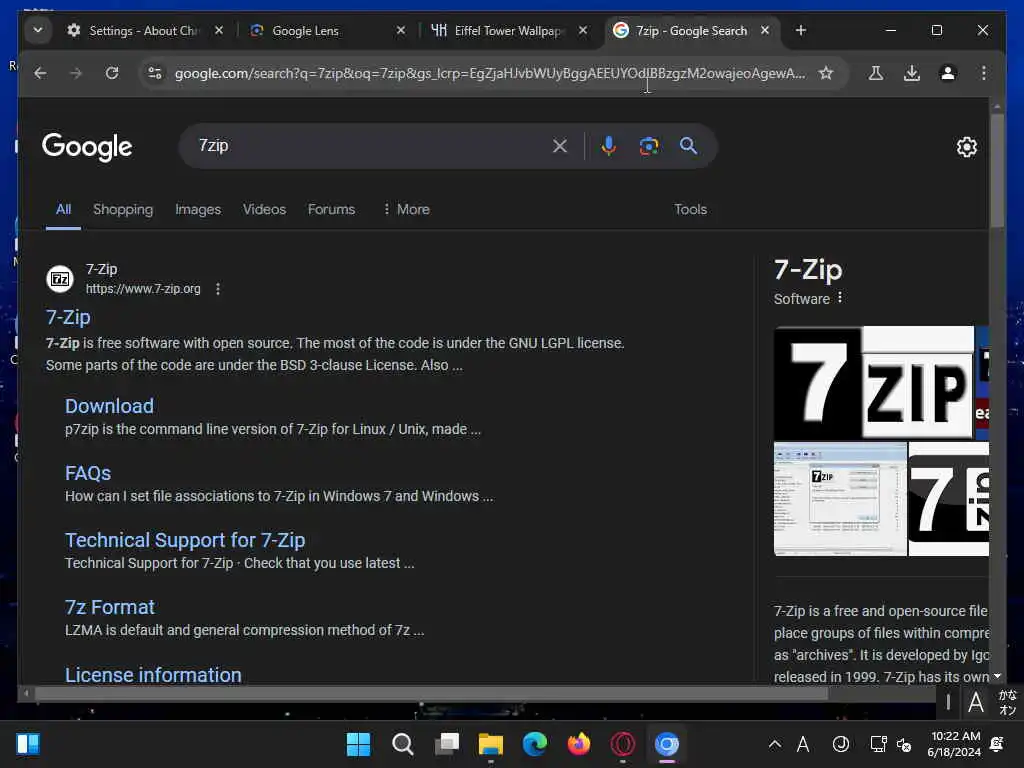Click the black 7-Zip logo thumbnail
1024x768 pixels.
pyautogui.click(x=948, y=500)
